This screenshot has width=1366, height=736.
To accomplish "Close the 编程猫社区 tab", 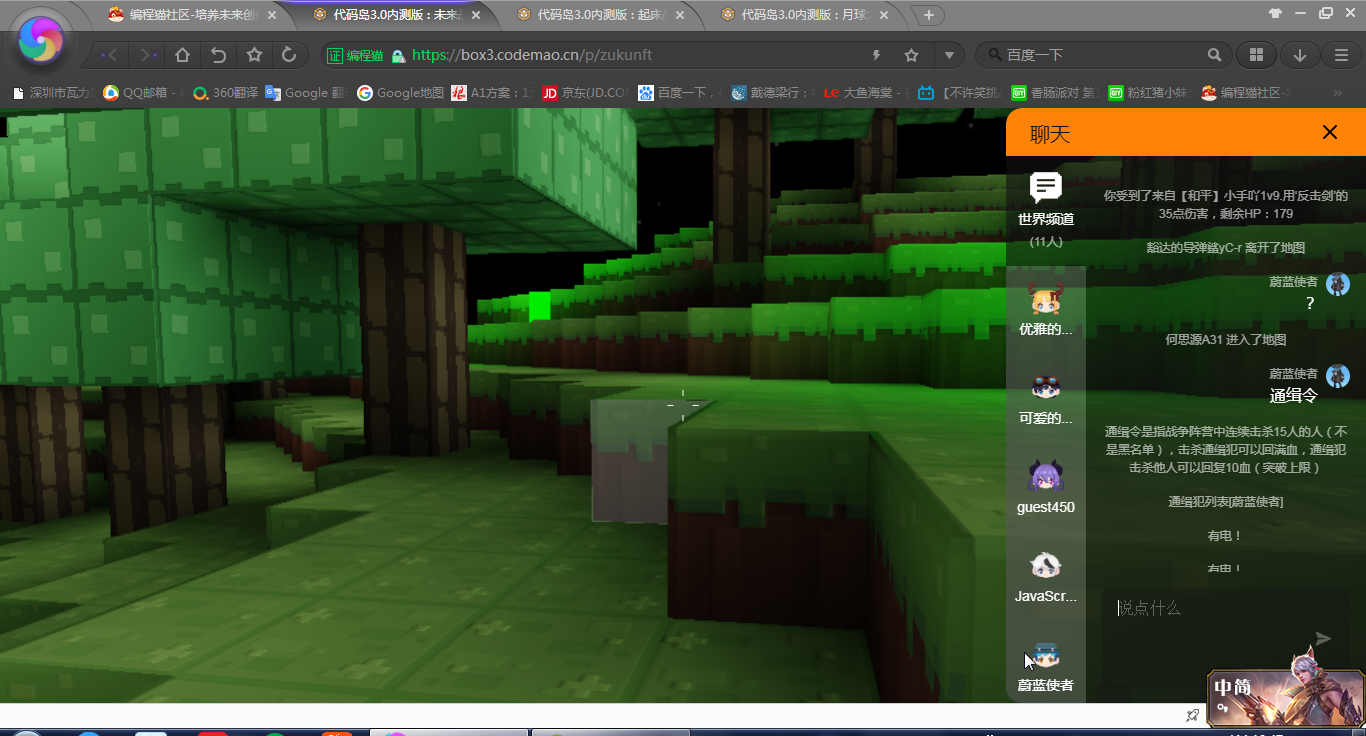I will [x=271, y=15].
